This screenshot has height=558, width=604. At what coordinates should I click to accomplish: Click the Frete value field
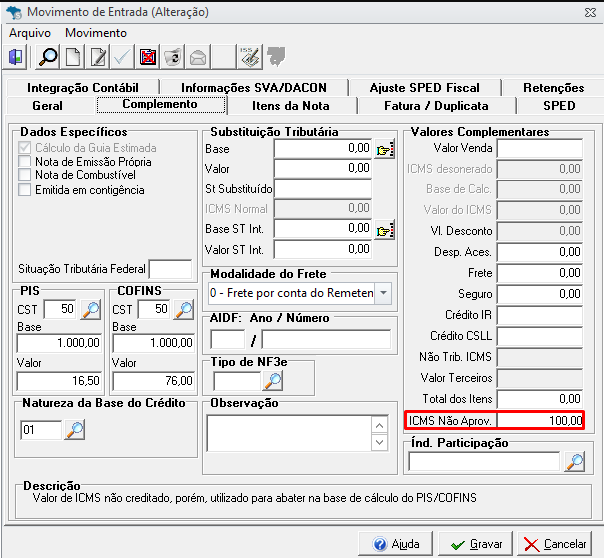[x=540, y=273]
